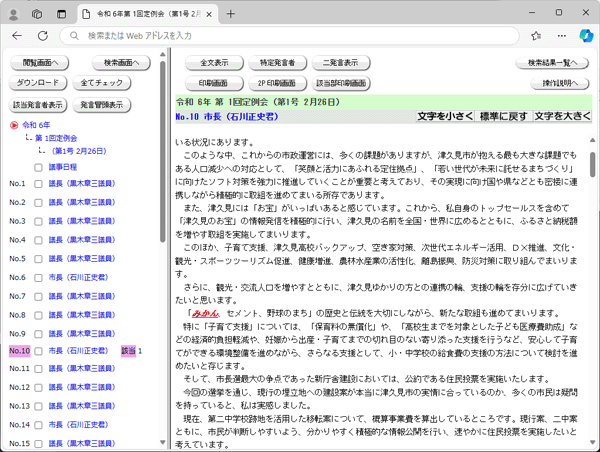Check the No.14 市長 checkbox
Screen dimensions: 600x452
tap(38, 425)
